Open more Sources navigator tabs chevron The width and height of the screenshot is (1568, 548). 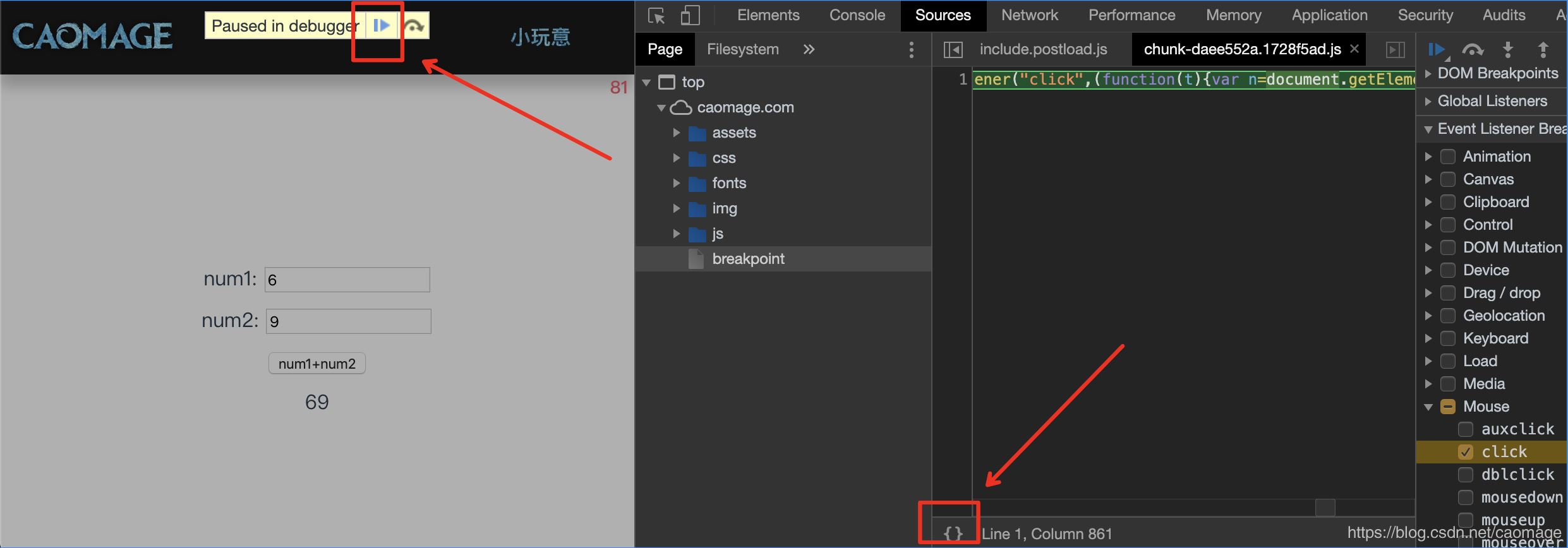click(809, 49)
